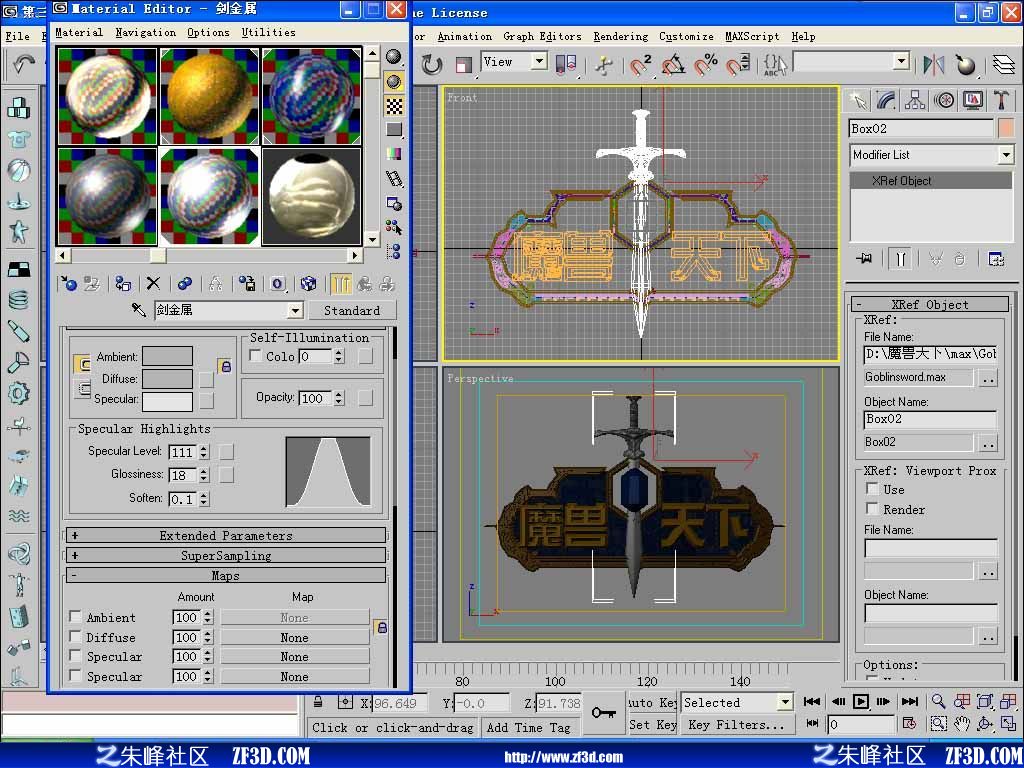Toggle Ambient-Diffuse color lock button

[225, 366]
